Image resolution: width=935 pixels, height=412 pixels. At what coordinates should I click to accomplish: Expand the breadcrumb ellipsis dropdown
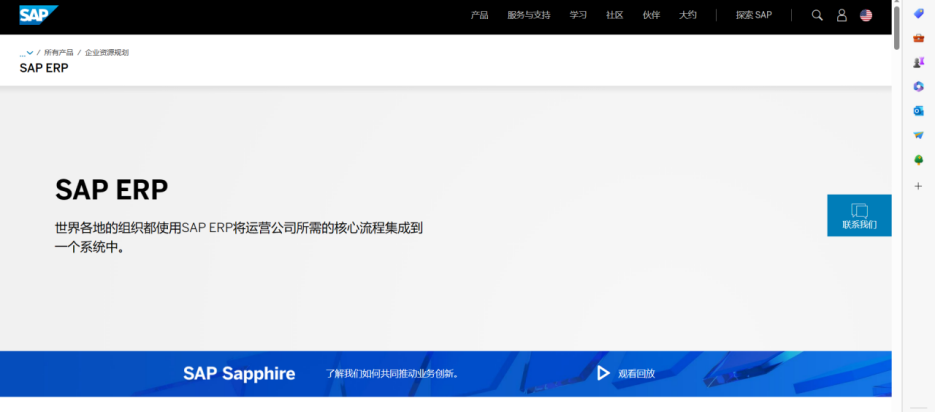coord(26,53)
